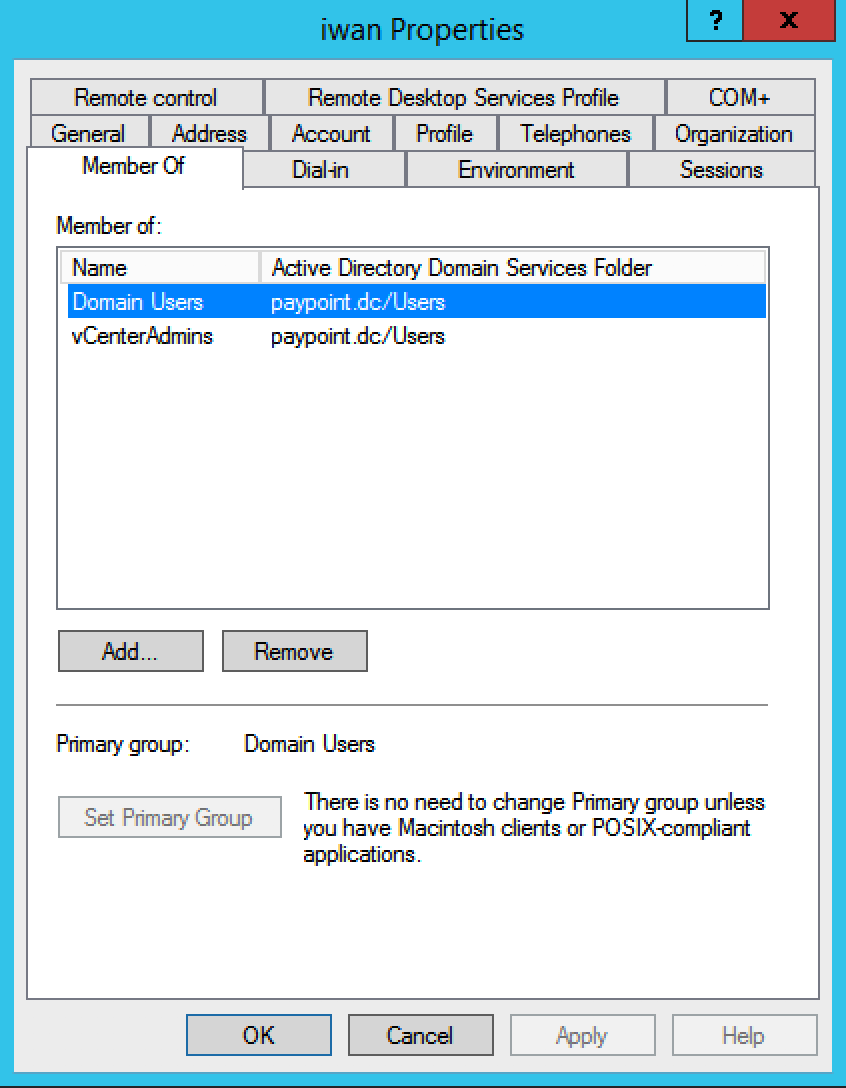Click the Add... button
The height and width of the screenshot is (1088, 846).
coord(131,652)
